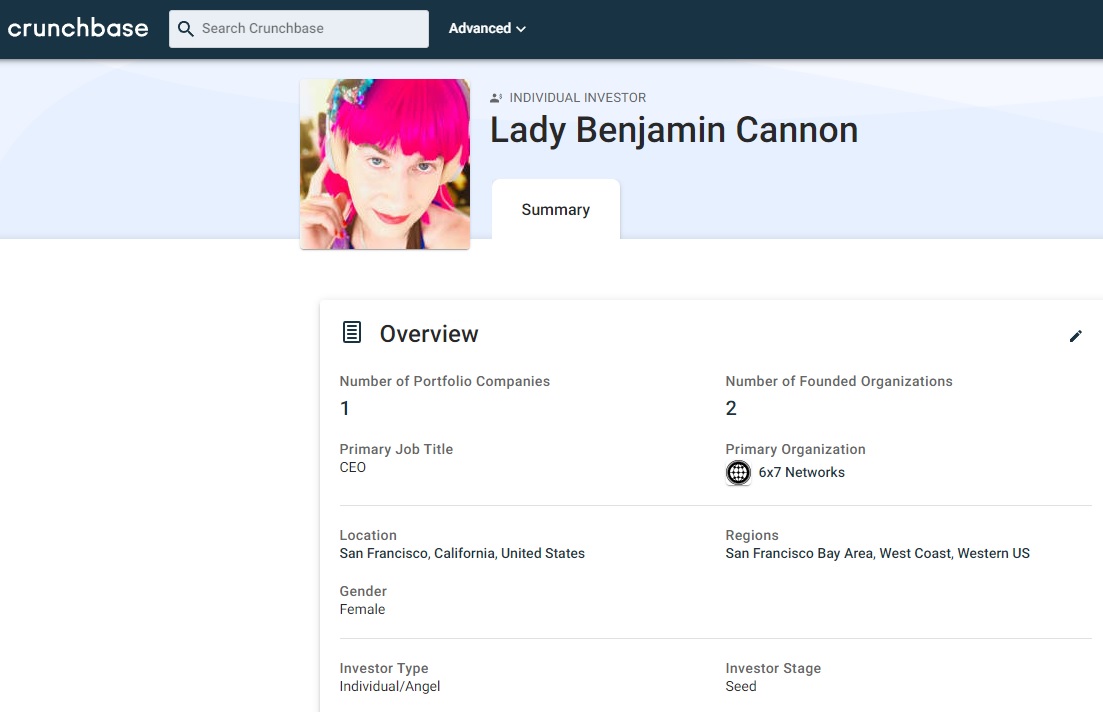The height and width of the screenshot is (712, 1103).
Task: Click the Investor Type label
Action: (384, 668)
